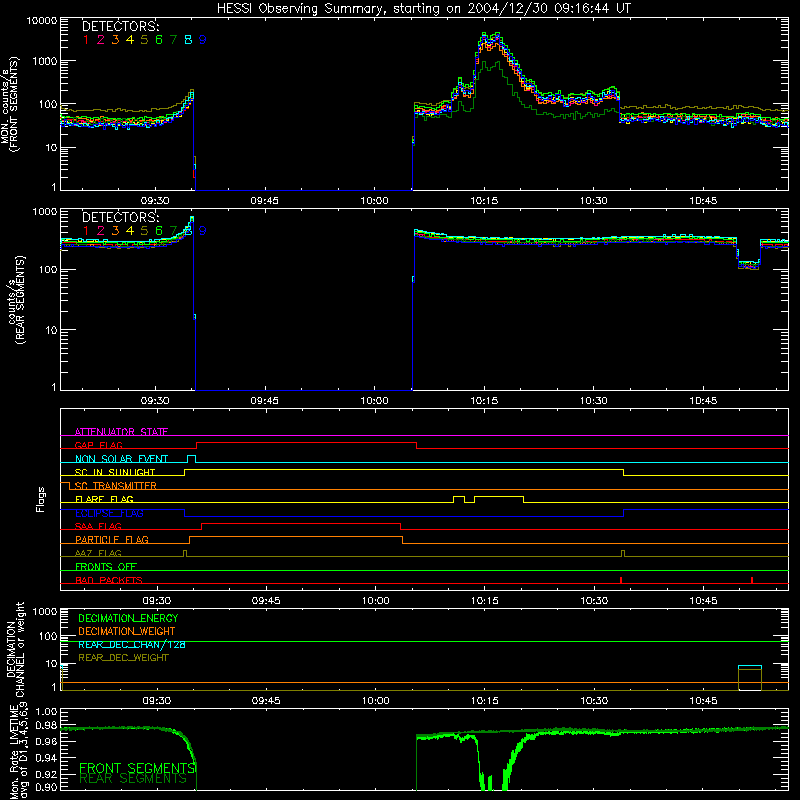
Task: Select magenta detector 2 in top panel legend
Action: coord(101,40)
